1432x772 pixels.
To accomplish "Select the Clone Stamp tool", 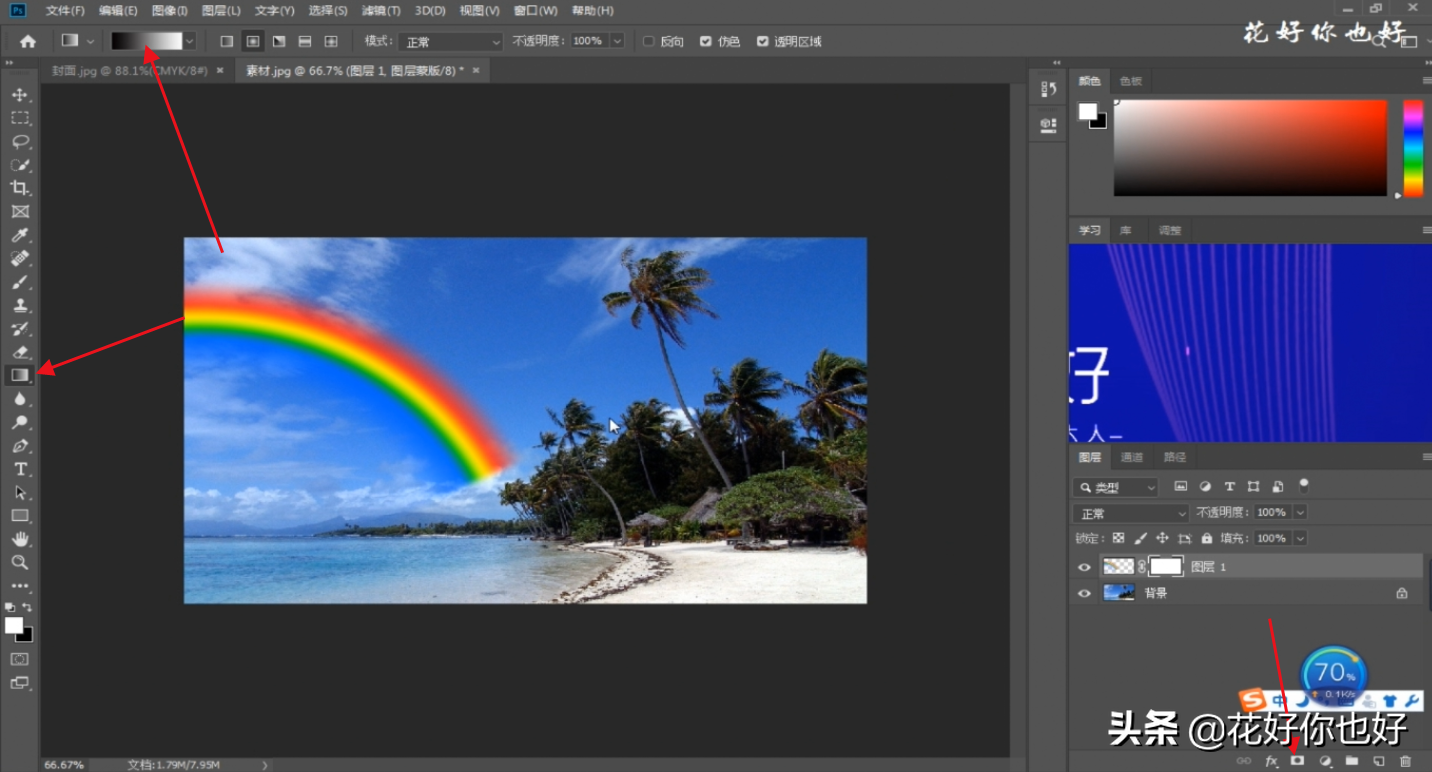I will [x=19, y=305].
